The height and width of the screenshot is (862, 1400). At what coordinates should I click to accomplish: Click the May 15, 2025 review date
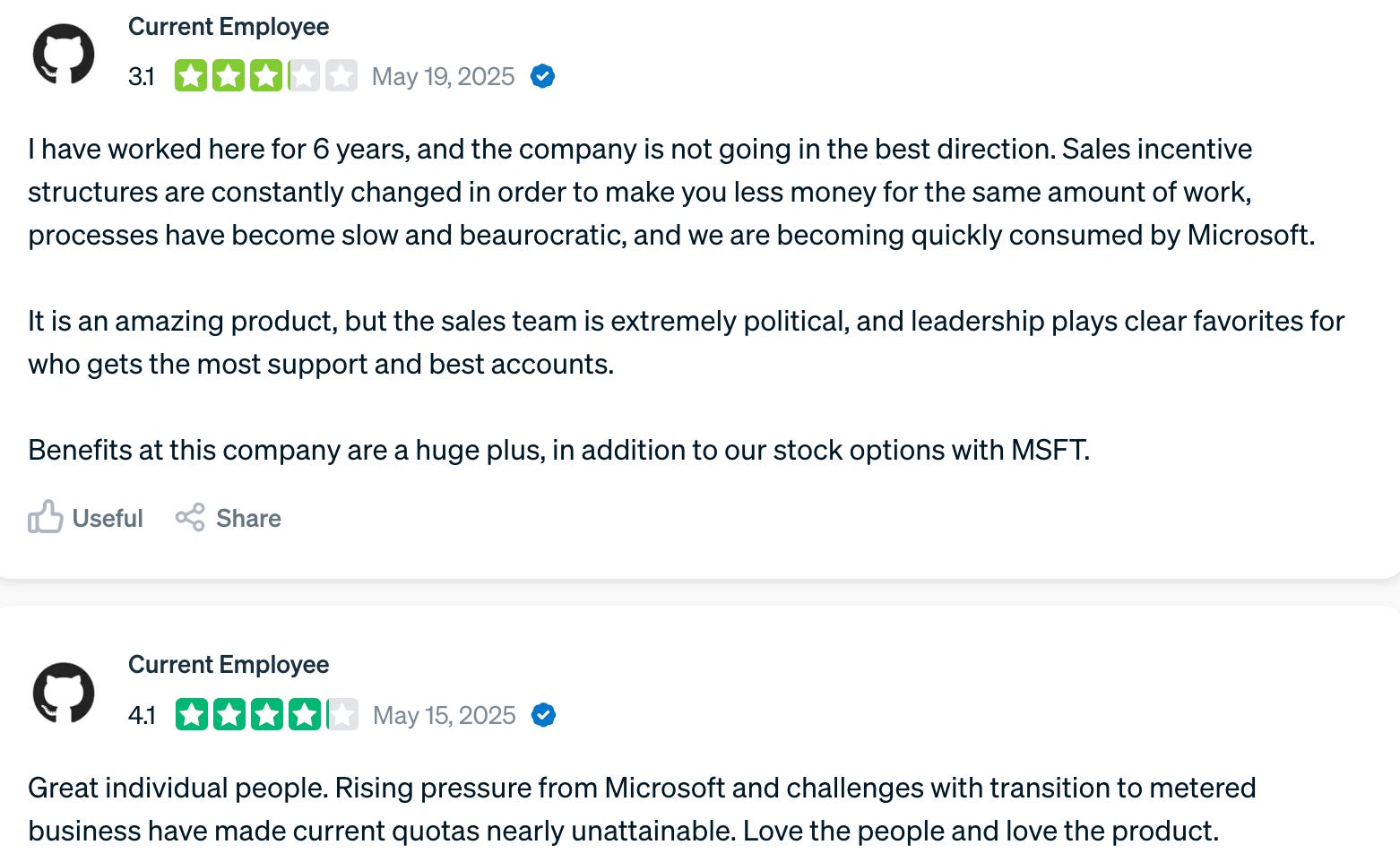444,715
